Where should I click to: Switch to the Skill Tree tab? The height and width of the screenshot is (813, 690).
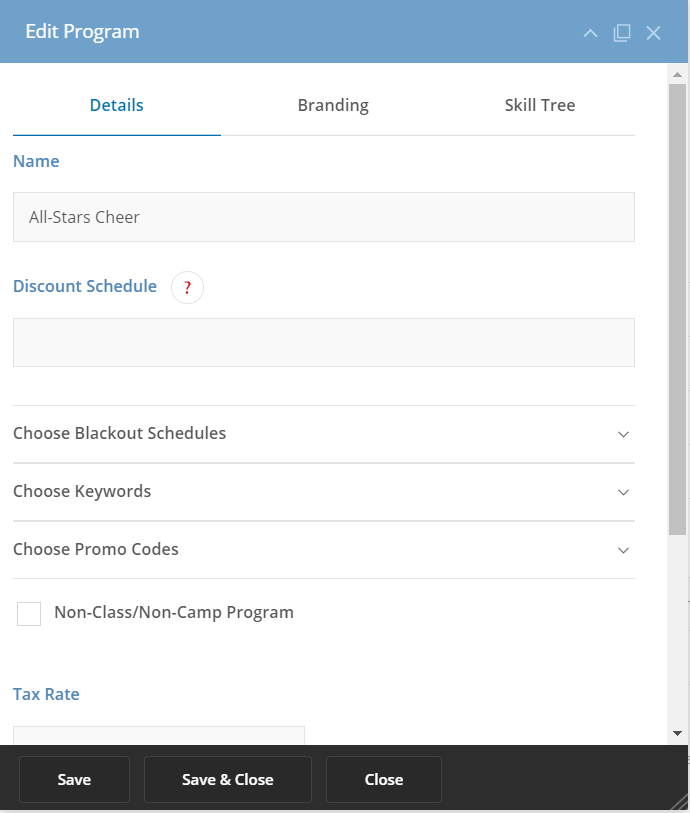click(540, 105)
